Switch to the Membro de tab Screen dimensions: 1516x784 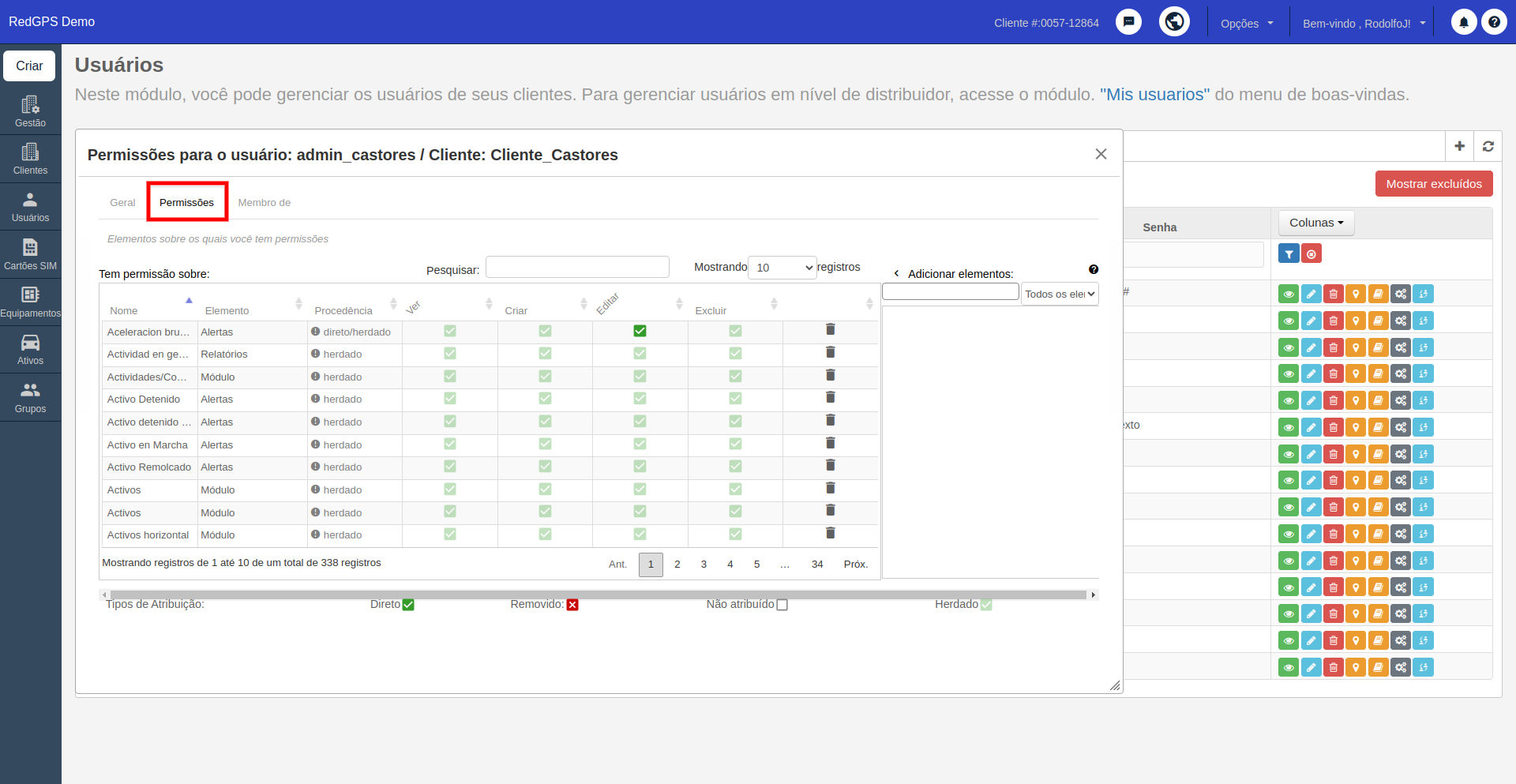[264, 202]
